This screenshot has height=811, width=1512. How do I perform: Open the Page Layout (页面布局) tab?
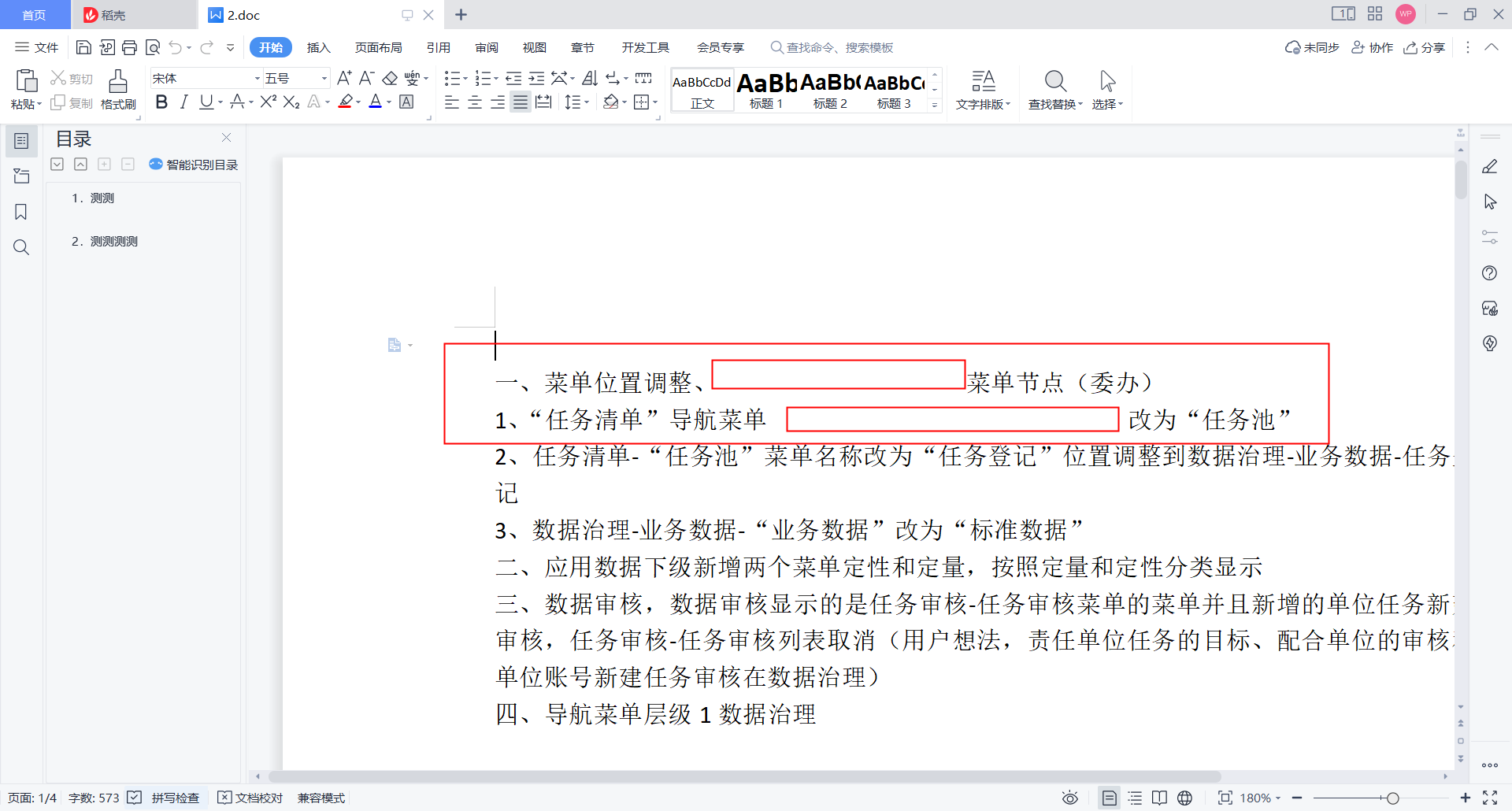point(379,47)
